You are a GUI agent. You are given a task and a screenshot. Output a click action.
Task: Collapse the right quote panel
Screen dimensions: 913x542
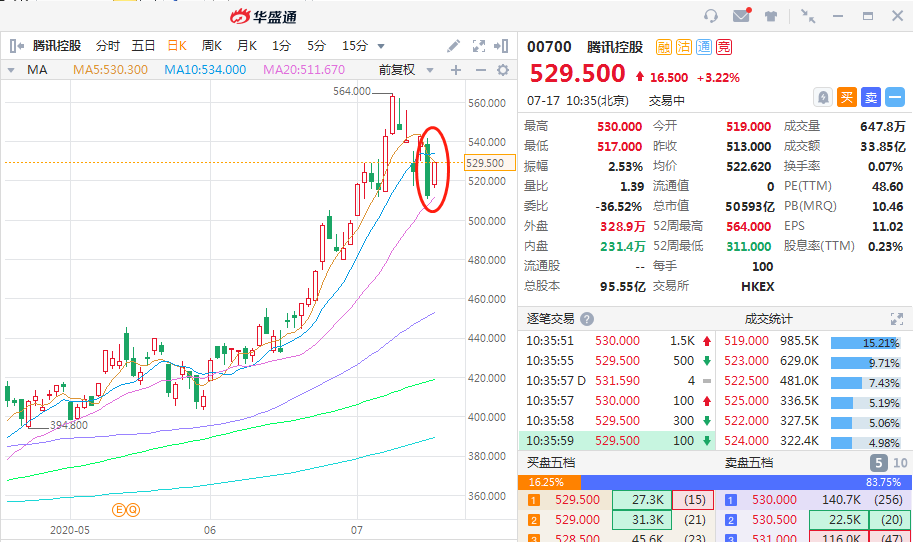[501, 45]
